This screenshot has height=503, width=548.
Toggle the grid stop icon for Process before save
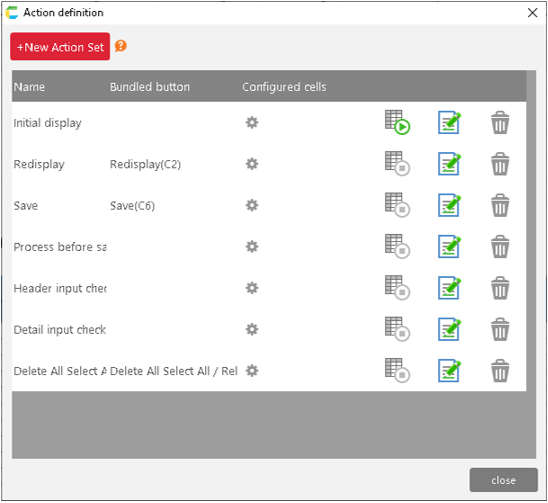pyautogui.click(x=397, y=246)
